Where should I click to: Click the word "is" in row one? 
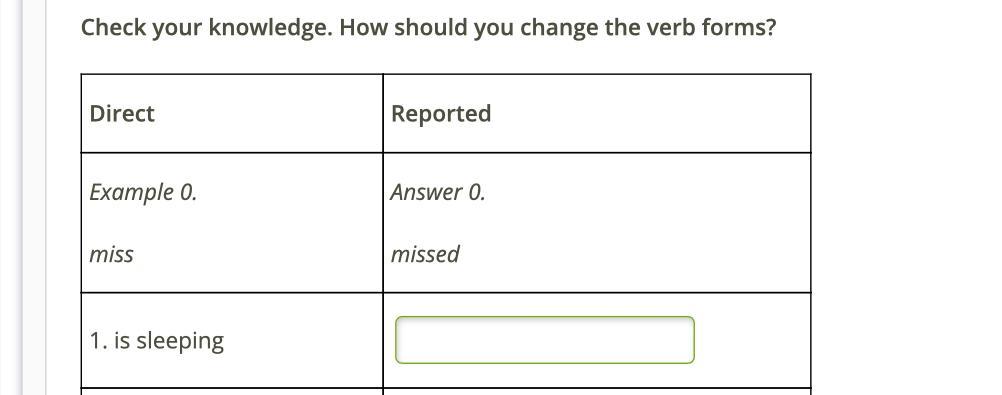[x=122, y=341]
